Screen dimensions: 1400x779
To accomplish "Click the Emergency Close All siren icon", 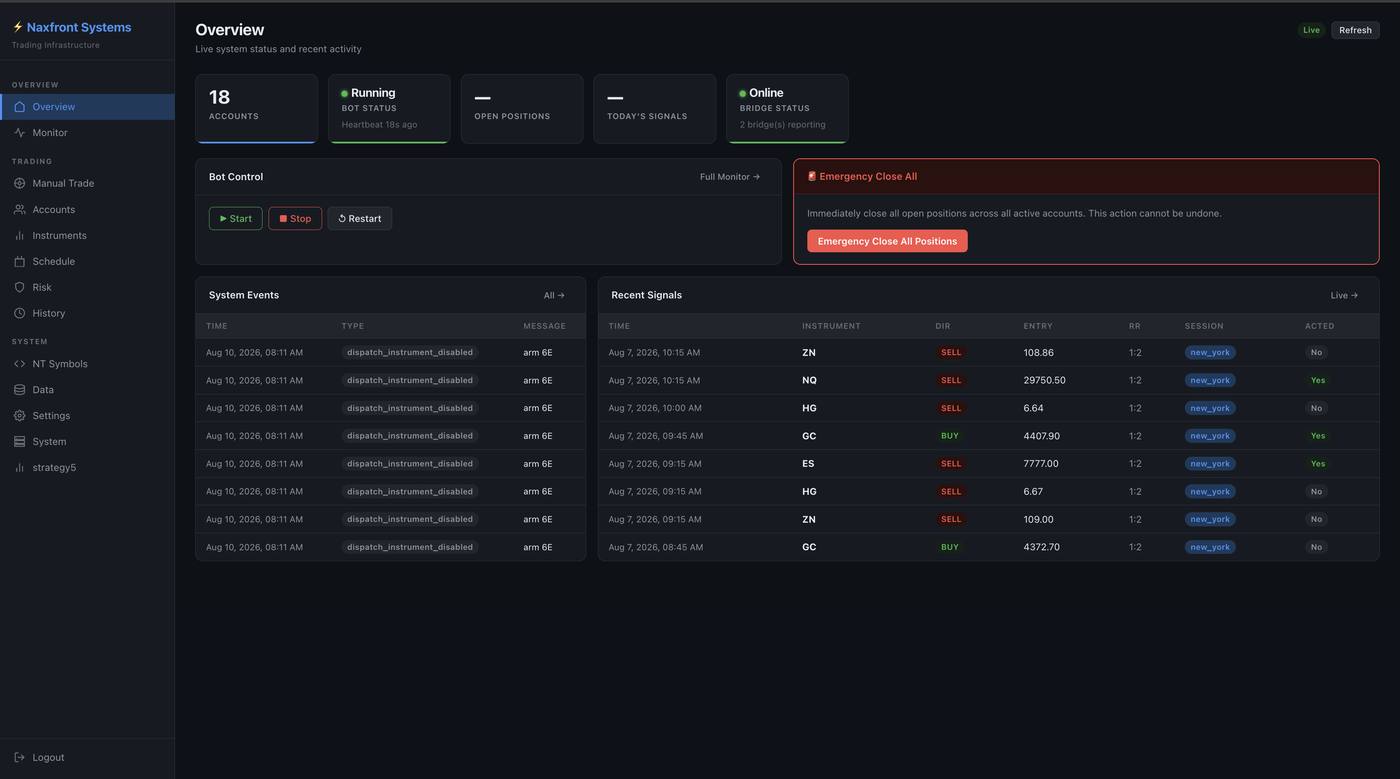I will tap(812, 177).
